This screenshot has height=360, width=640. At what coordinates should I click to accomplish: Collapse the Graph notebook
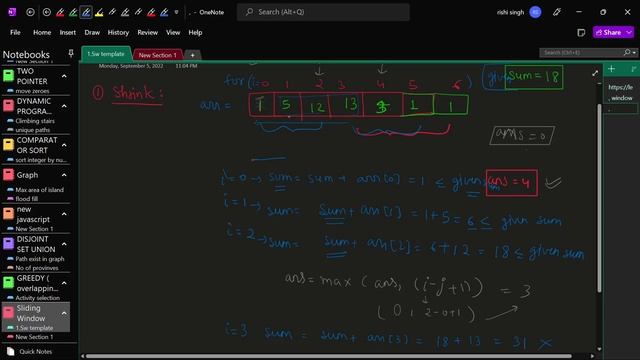click(64, 175)
